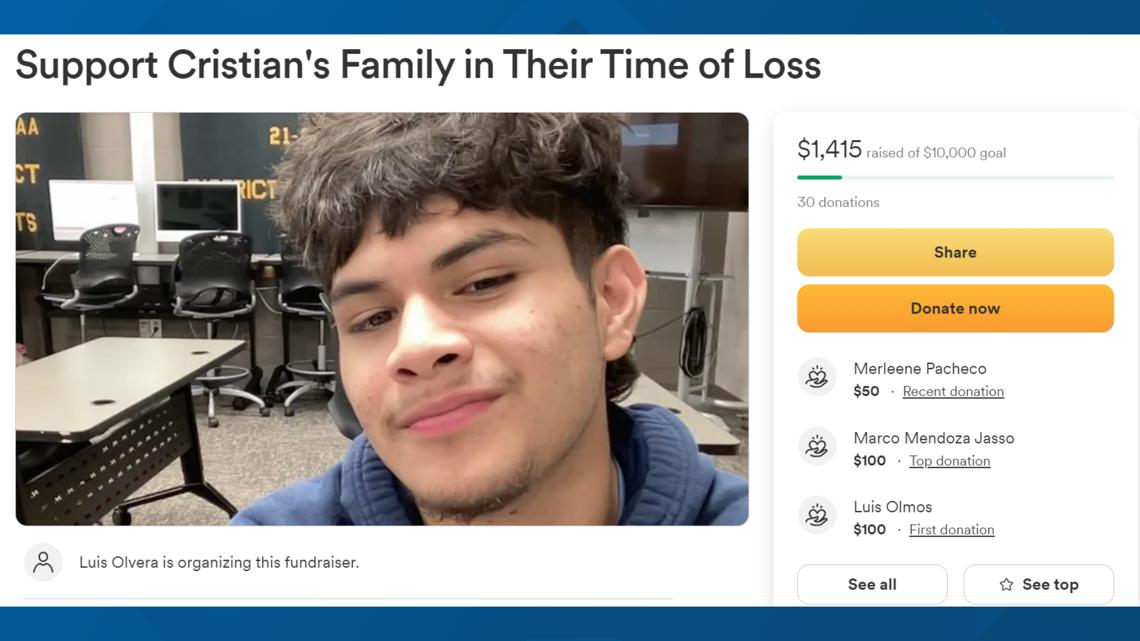Click the fundraiser title heading

pos(418,66)
